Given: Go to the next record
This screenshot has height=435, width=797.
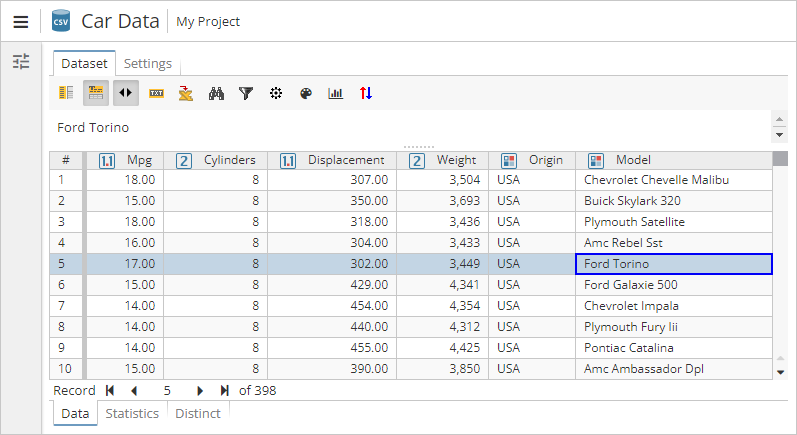Looking at the screenshot, I should coord(200,391).
